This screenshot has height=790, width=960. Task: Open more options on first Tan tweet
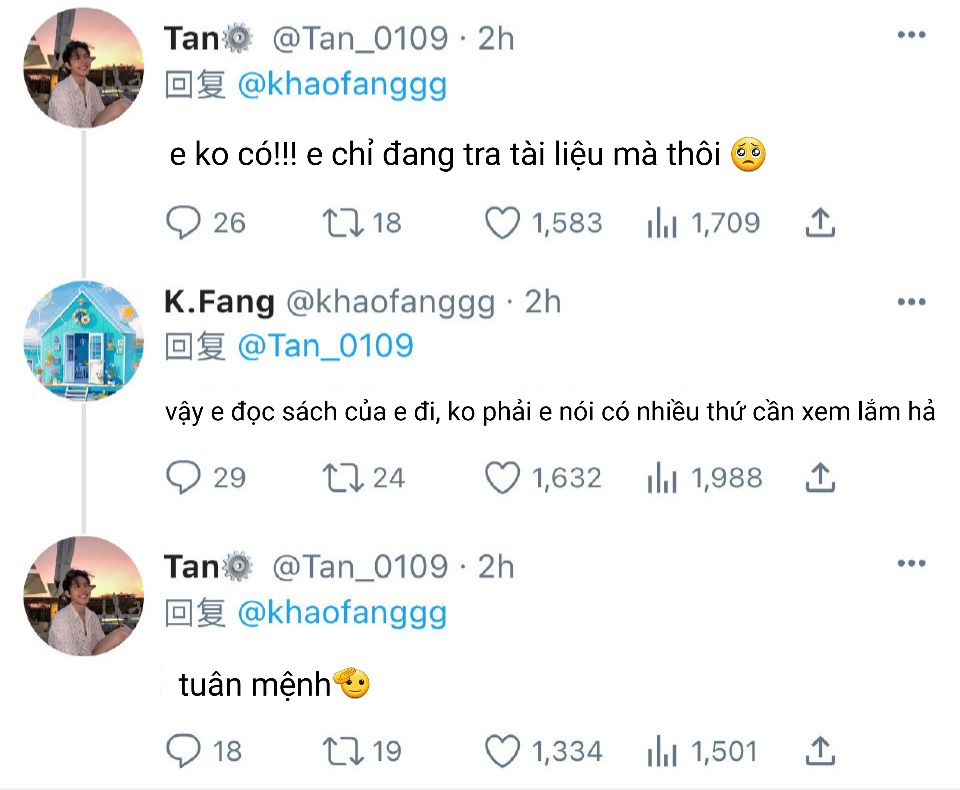(910, 35)
